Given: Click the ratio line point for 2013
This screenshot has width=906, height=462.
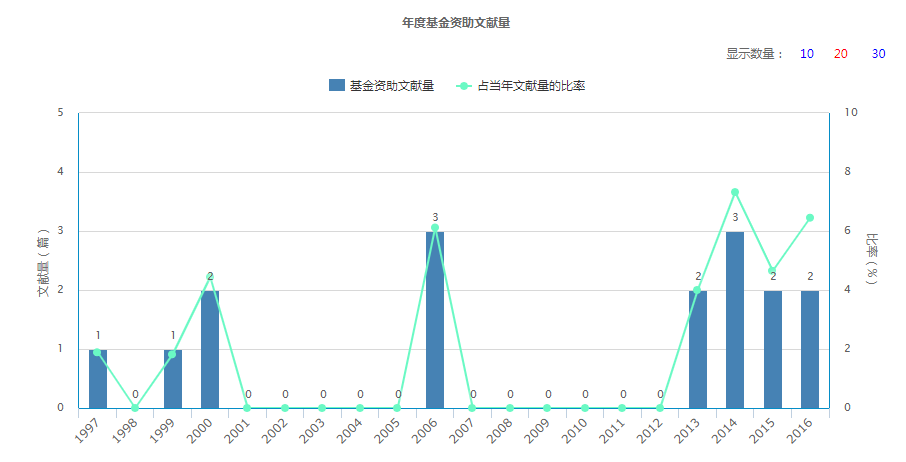Looking at the screenshot, I should [697, 290].
